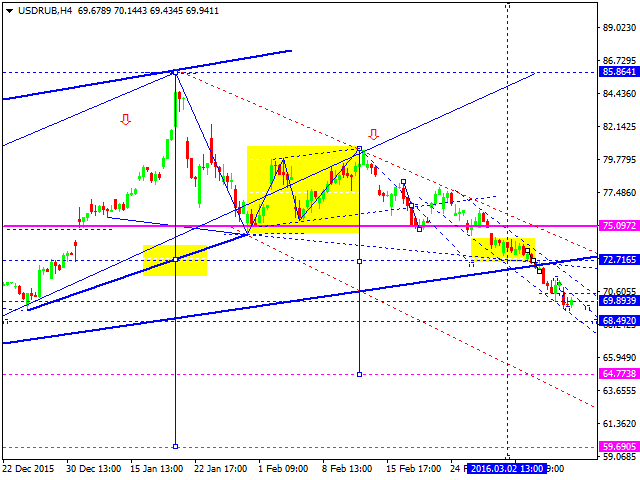640x480 pixels.
Task: Click the 69.8939 current price label
Action: click(x=620, y=300)
